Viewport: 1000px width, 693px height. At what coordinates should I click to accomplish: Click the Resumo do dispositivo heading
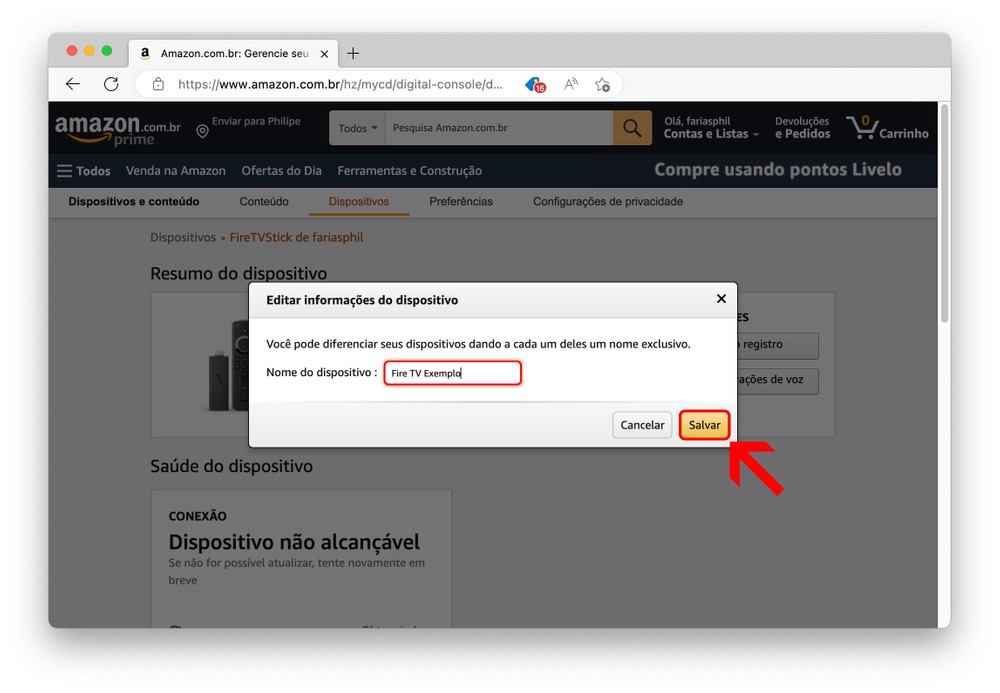(239, 274)
